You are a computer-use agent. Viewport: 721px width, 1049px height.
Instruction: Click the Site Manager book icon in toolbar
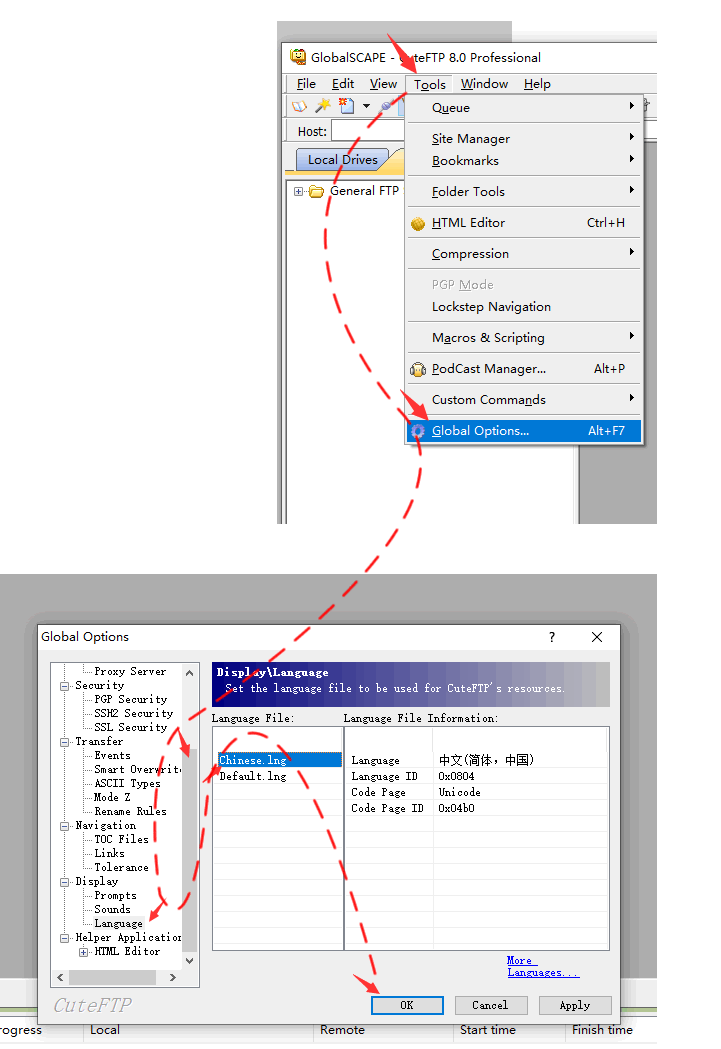(300, 106)
